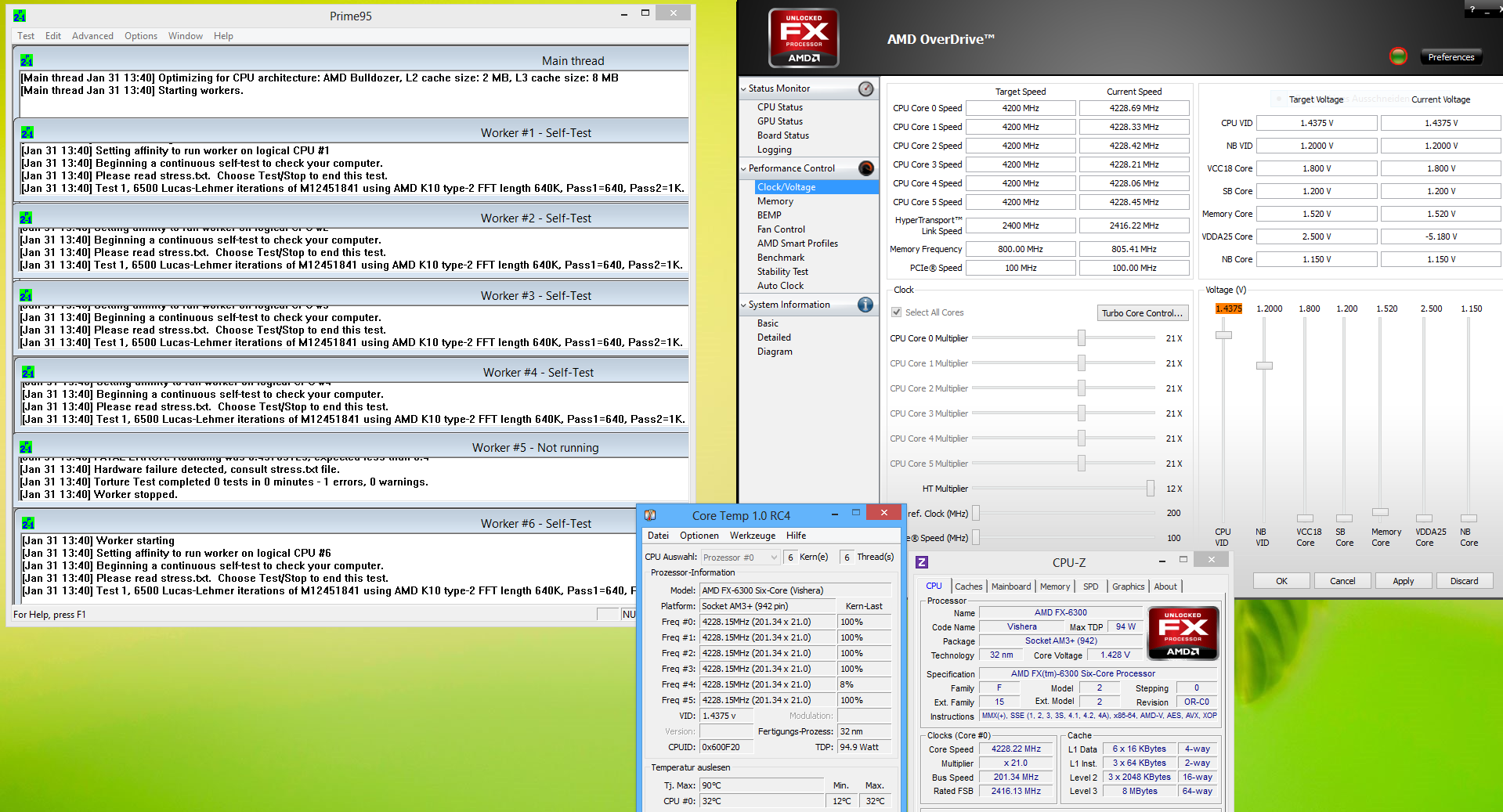The image size is (1503, 812).
Task: Open the Hilfe menu in Core Temp
Action: tap(797, 536)
